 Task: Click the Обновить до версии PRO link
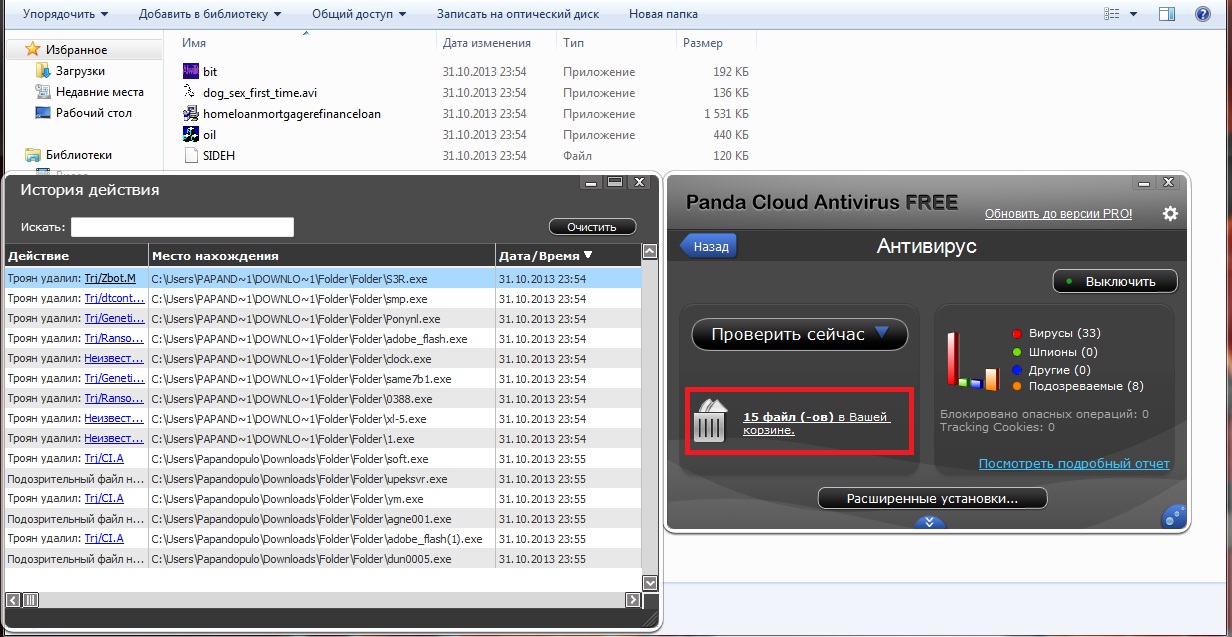[x=1058, y=214]
